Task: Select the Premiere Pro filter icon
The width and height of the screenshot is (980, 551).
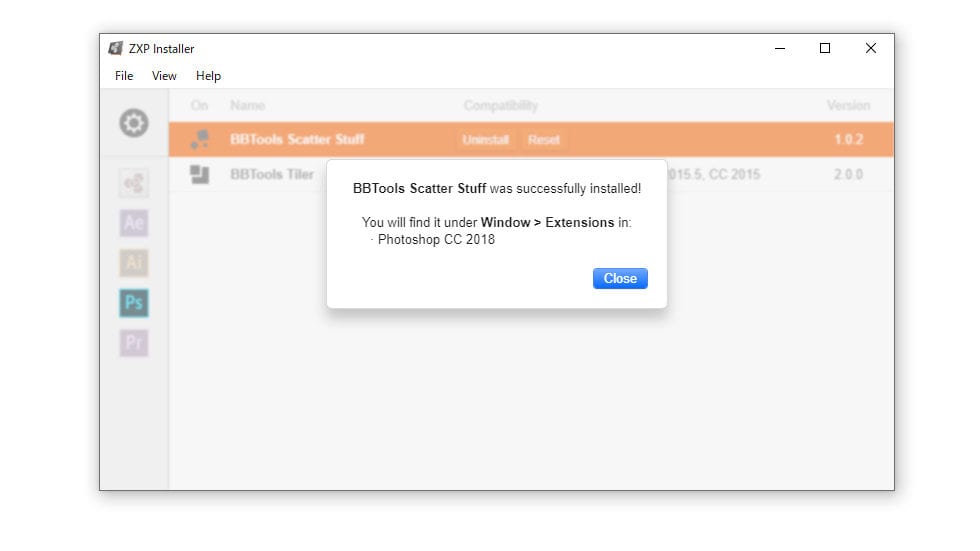Action: (134, 343)
